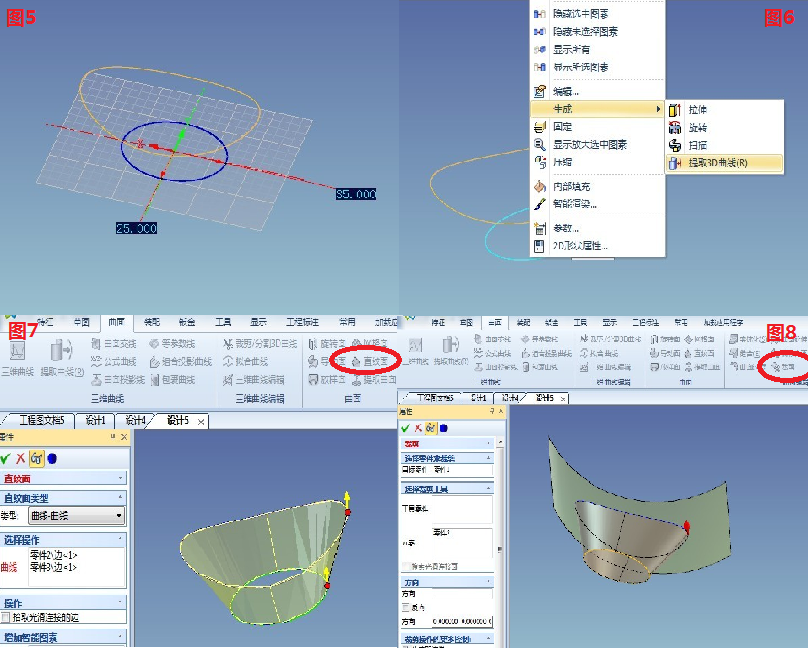Confirm the trim with 图8 panel's green check
Screen dimensions: 808x648
click(406, 428)
